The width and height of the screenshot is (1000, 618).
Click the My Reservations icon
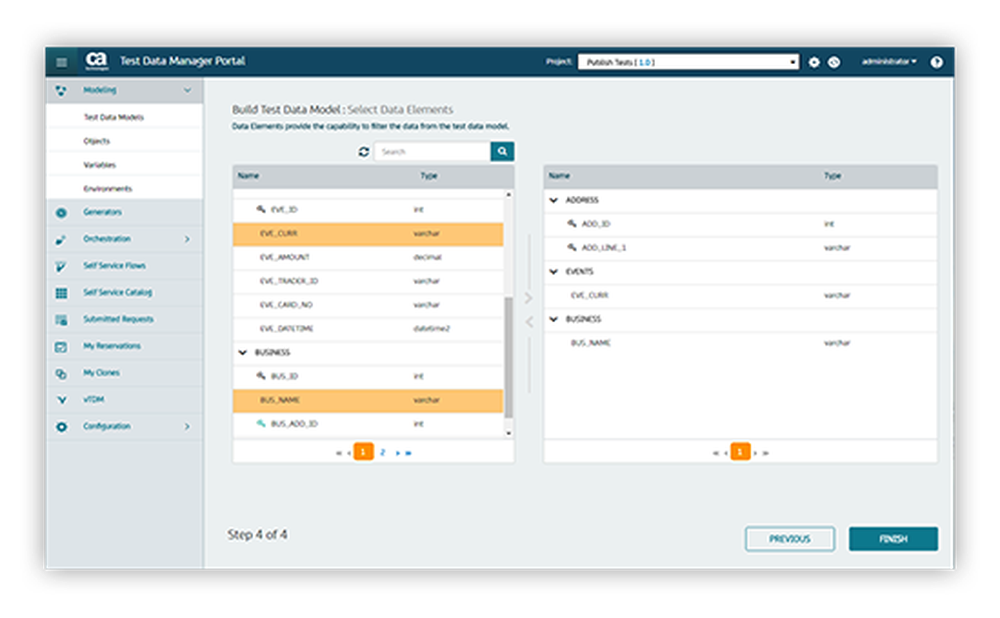61,347
